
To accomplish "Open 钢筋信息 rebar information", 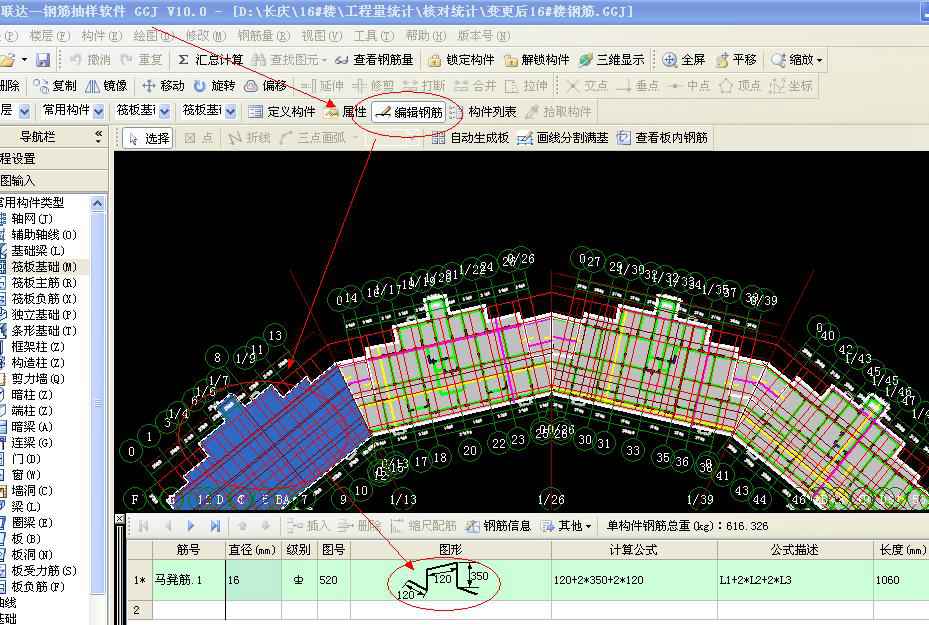I will [498, 526].
